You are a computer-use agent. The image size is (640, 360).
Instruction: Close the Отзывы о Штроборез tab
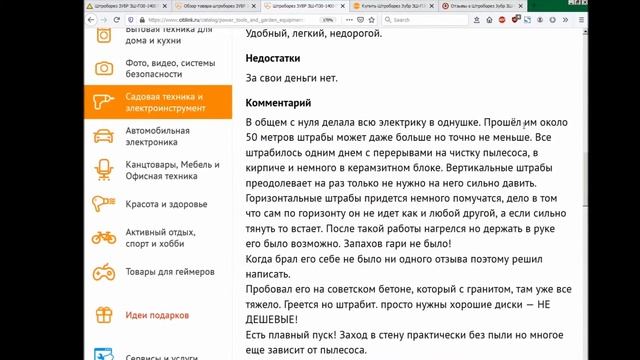click(x=520, y=6)
